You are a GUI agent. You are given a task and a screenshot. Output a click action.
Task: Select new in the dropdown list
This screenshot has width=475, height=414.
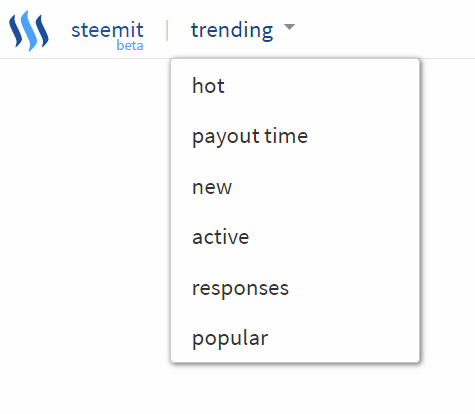(212, 187)
